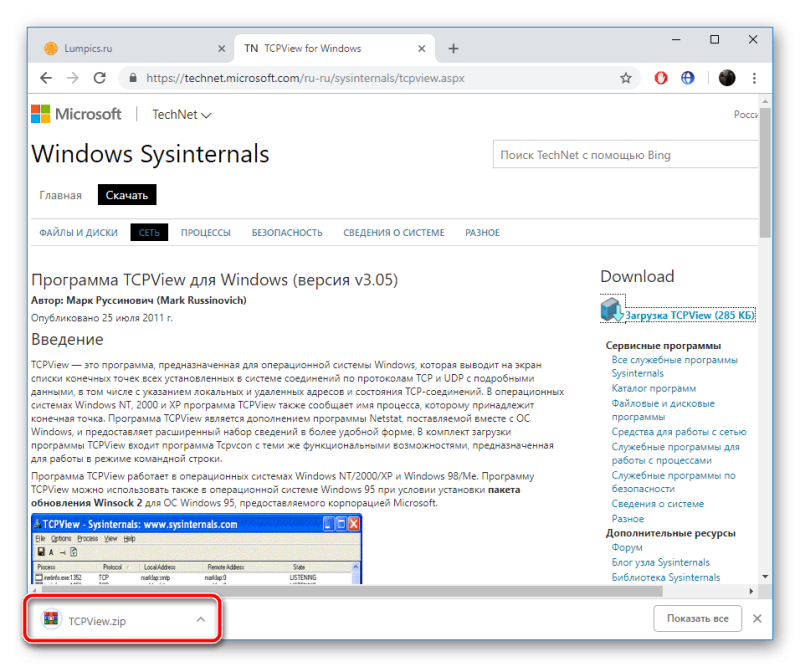Viewport: 800px width, 667px height.
Task: Open the Сведения о системе sidebar link
Action: click(x=658, y=504)
